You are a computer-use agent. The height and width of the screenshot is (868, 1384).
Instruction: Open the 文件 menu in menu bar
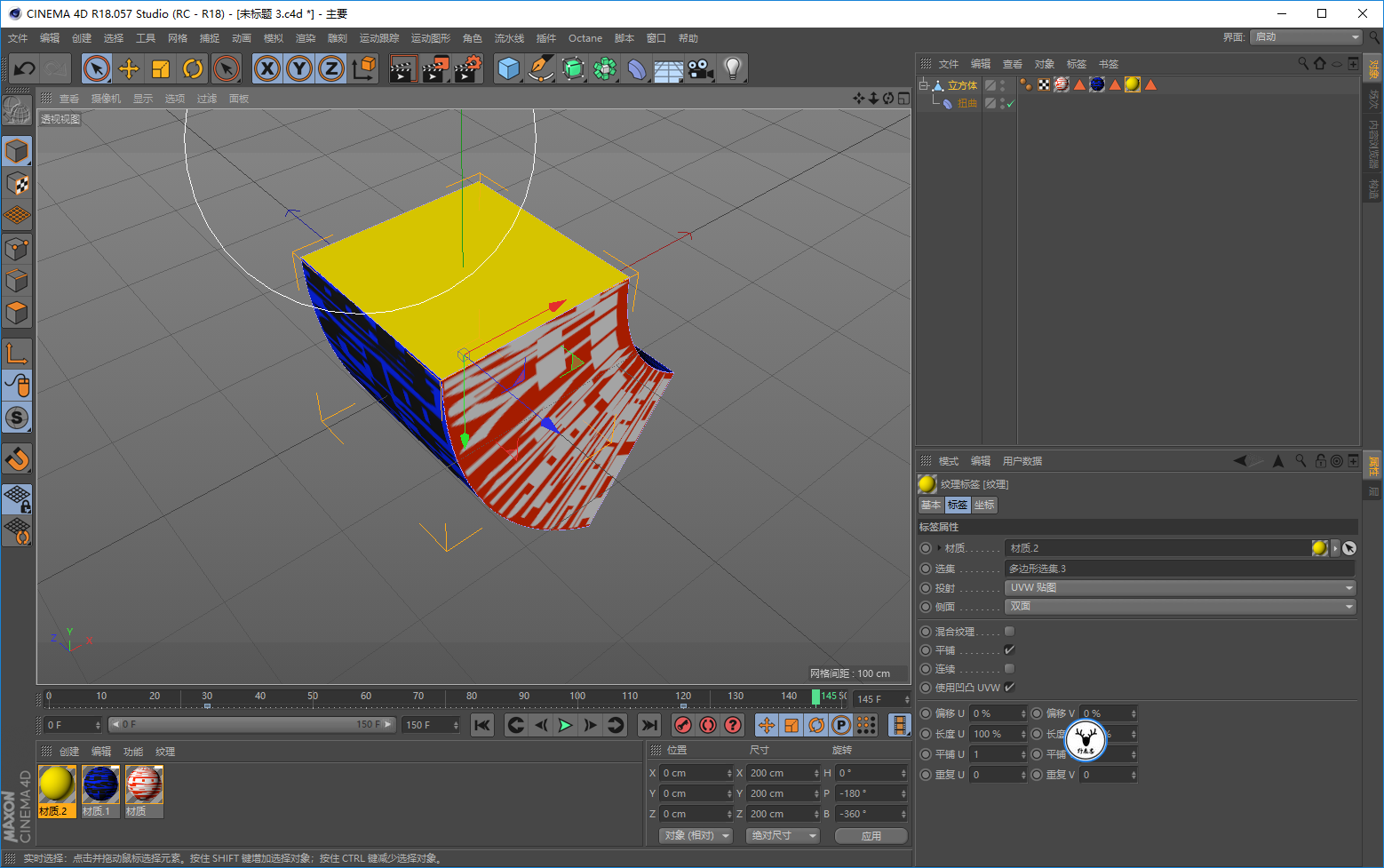(18, 38)
